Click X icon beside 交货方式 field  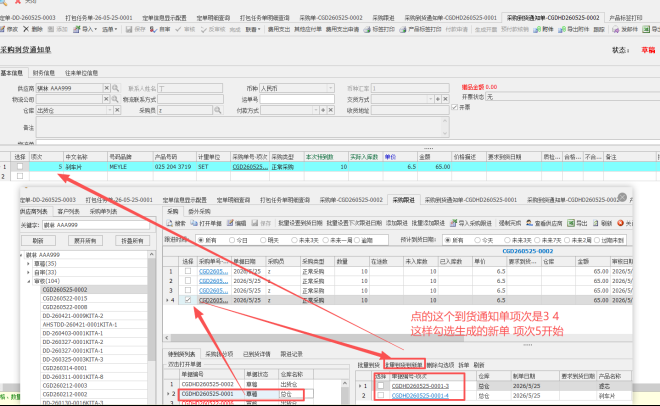point(445,99)
